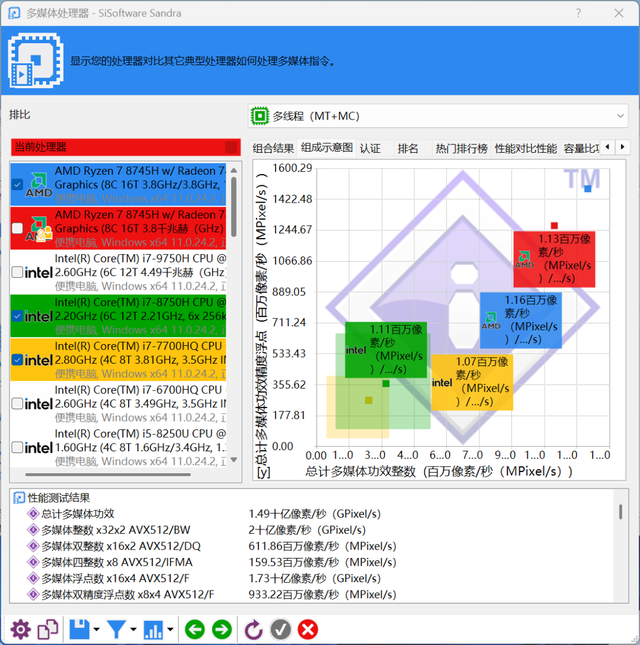Check the Intel Core i5-8250U checkbox

pyautogui.click(x=17, y=447)
